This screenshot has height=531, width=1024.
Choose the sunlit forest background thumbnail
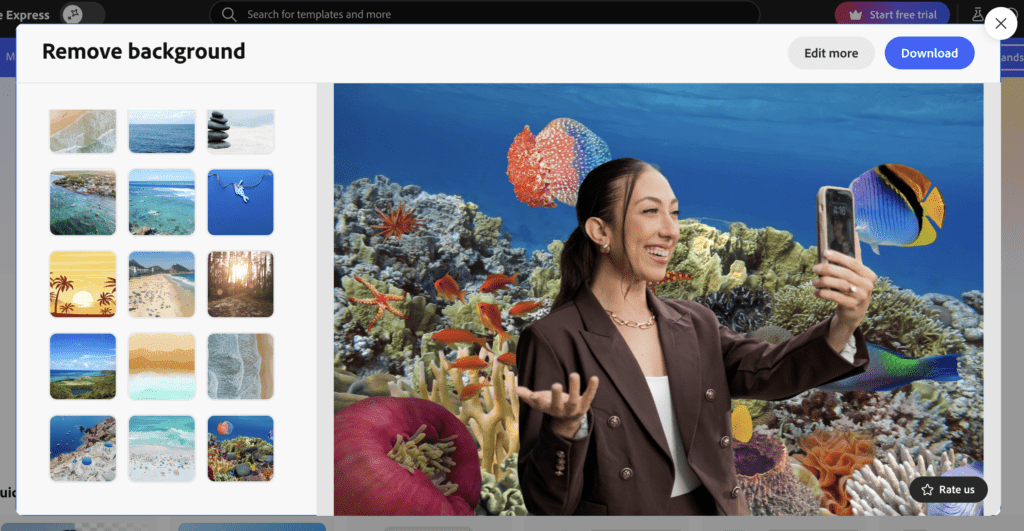(240, 284)
